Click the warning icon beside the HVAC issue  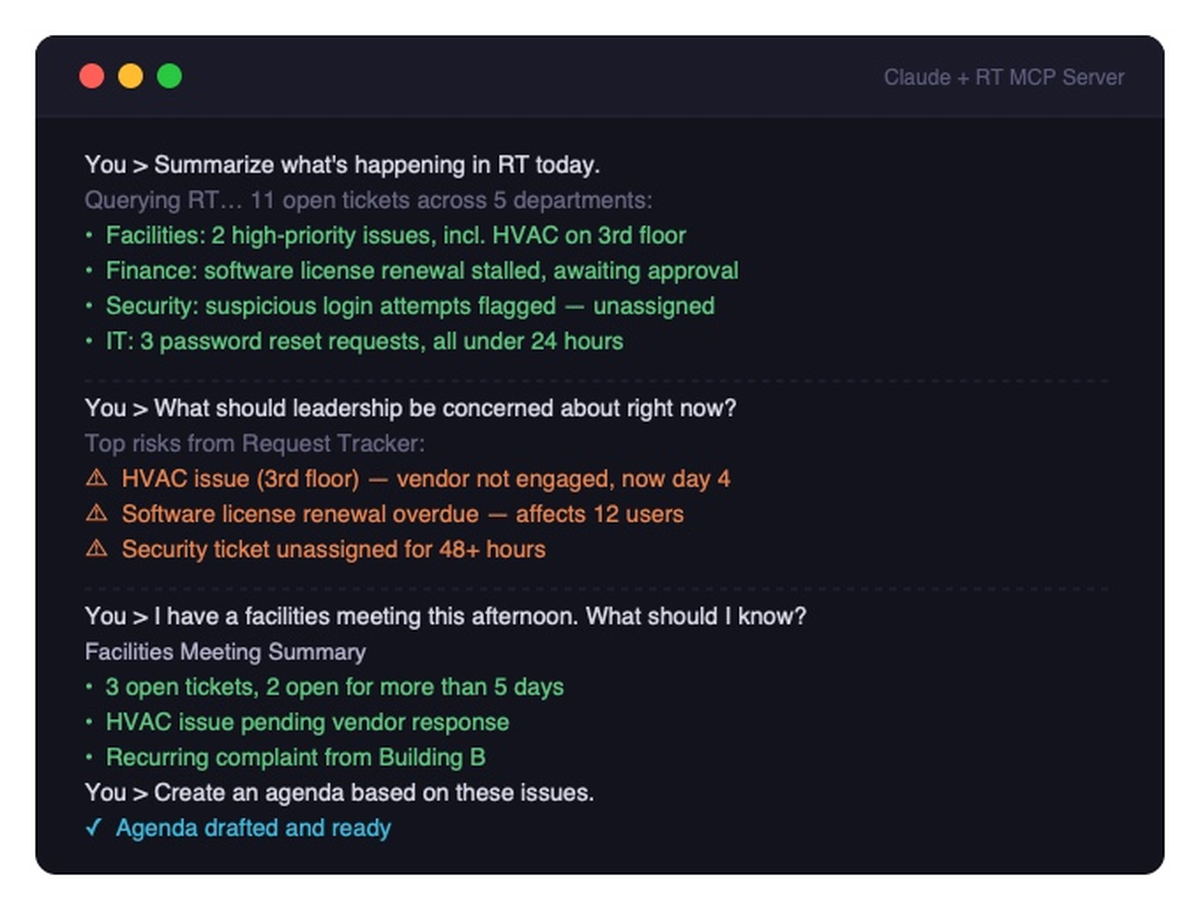coord(97,478)
